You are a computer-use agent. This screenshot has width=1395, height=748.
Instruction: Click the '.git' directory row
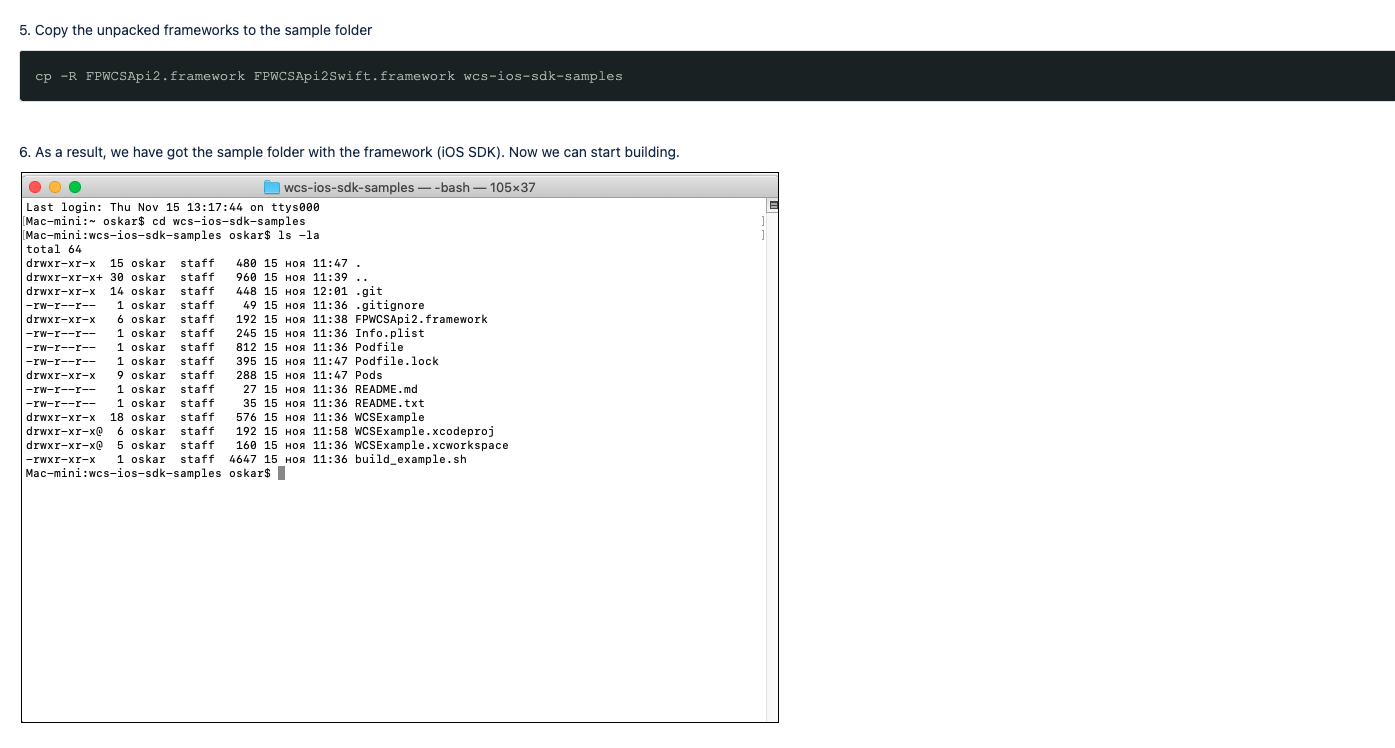coord(204,291)
